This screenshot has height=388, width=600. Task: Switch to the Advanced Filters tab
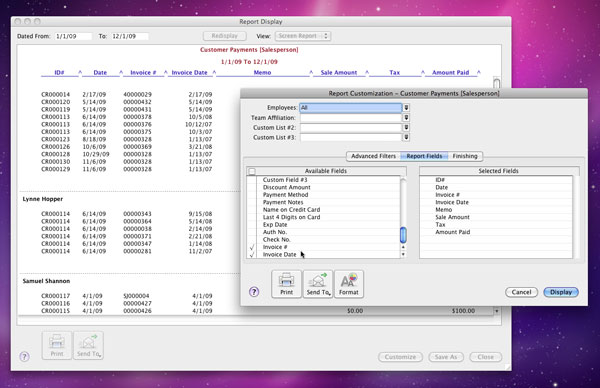[x=373, y=156]
